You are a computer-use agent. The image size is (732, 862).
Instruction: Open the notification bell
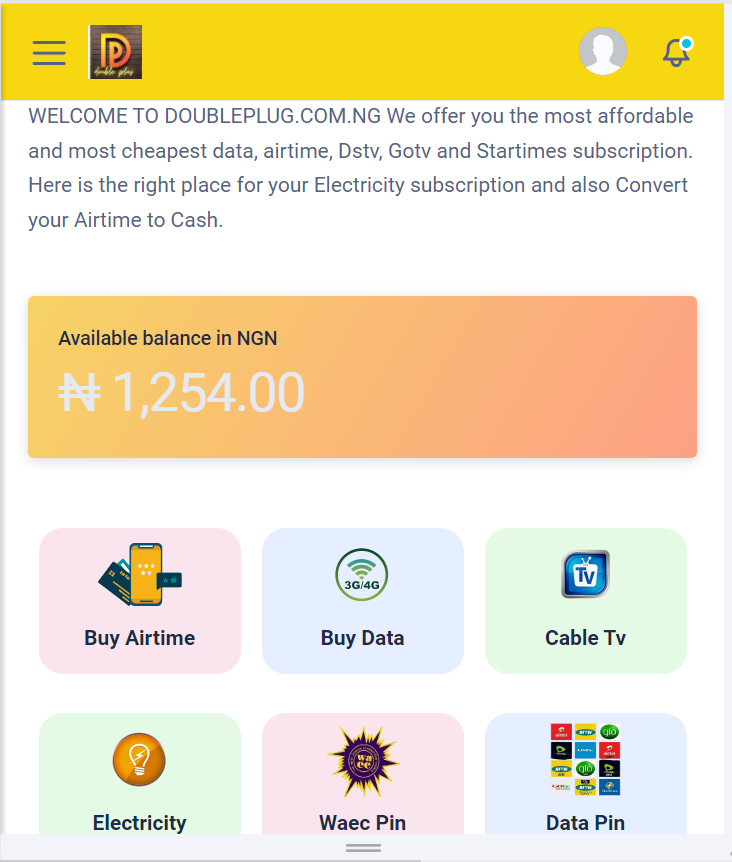676,52
